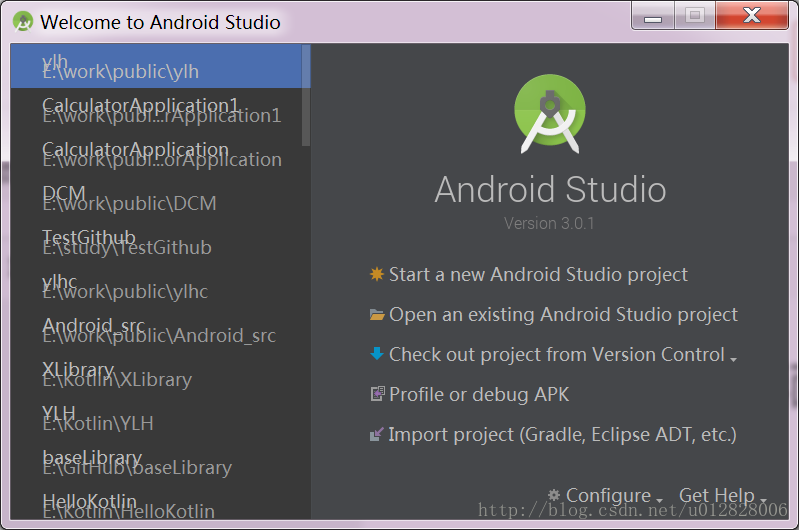Click the blue download arrow Version Control icon
799x530 pixels.
pyautogui.click(x=377, y=353)
